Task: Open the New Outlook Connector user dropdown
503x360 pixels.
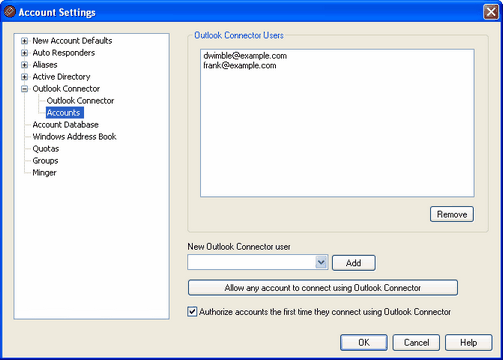Action: coord(321,263)
